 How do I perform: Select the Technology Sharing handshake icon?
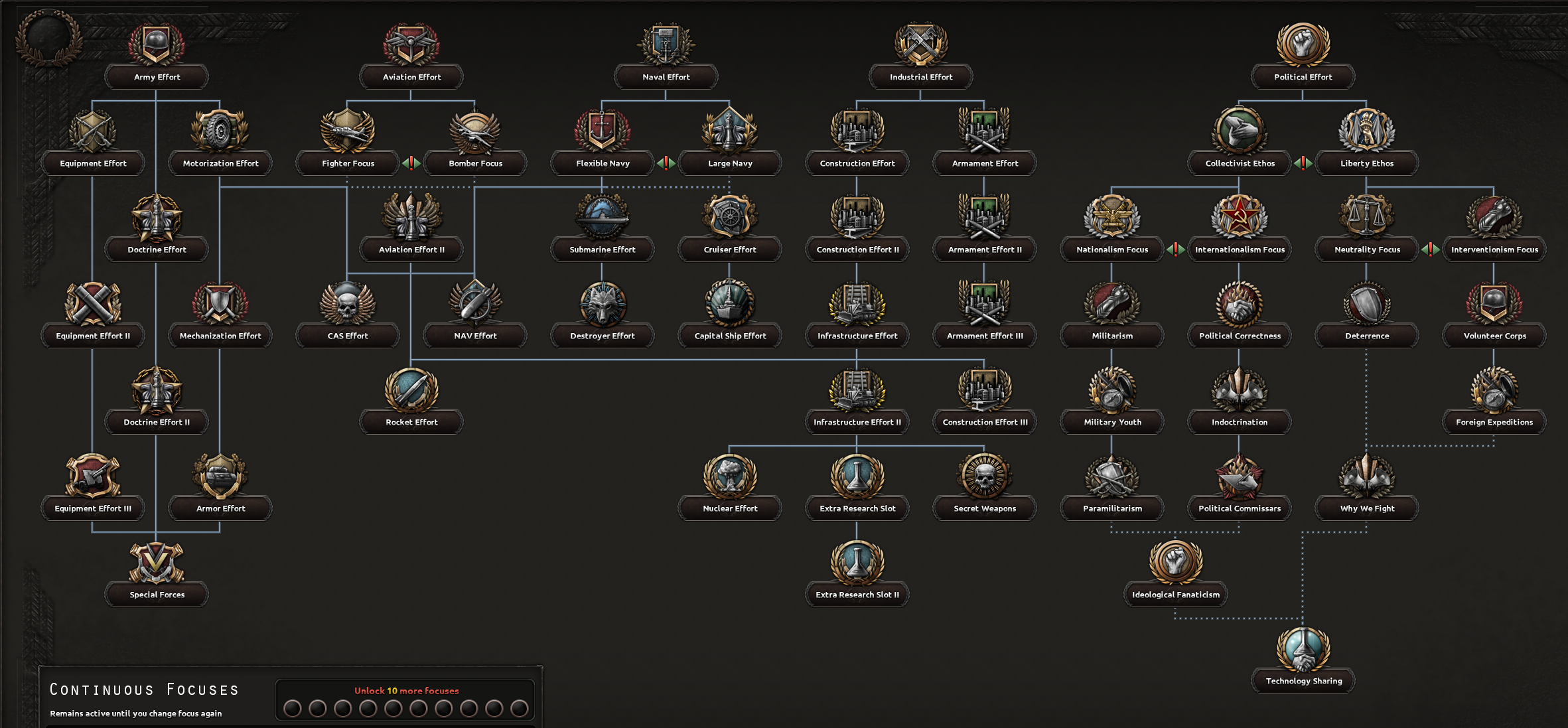click(x=1303, y=648)
